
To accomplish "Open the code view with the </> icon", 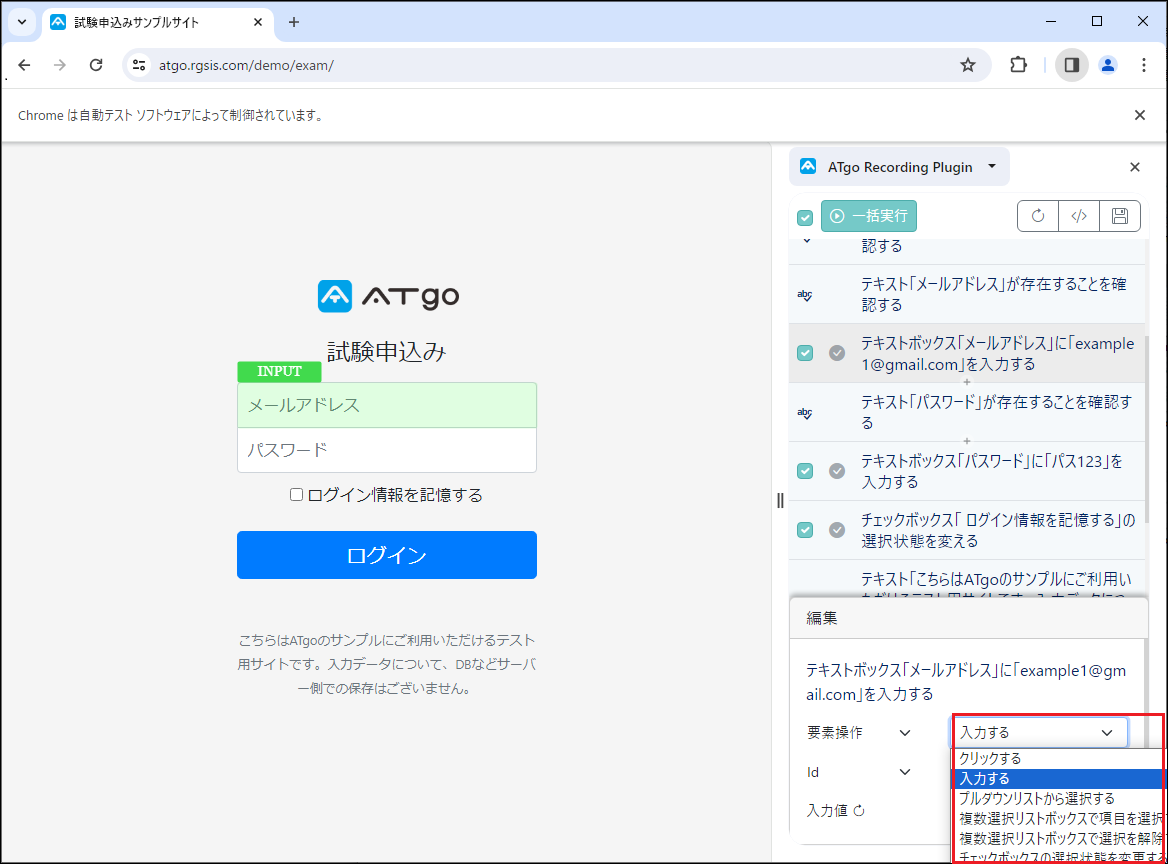I will [1078, 215].
